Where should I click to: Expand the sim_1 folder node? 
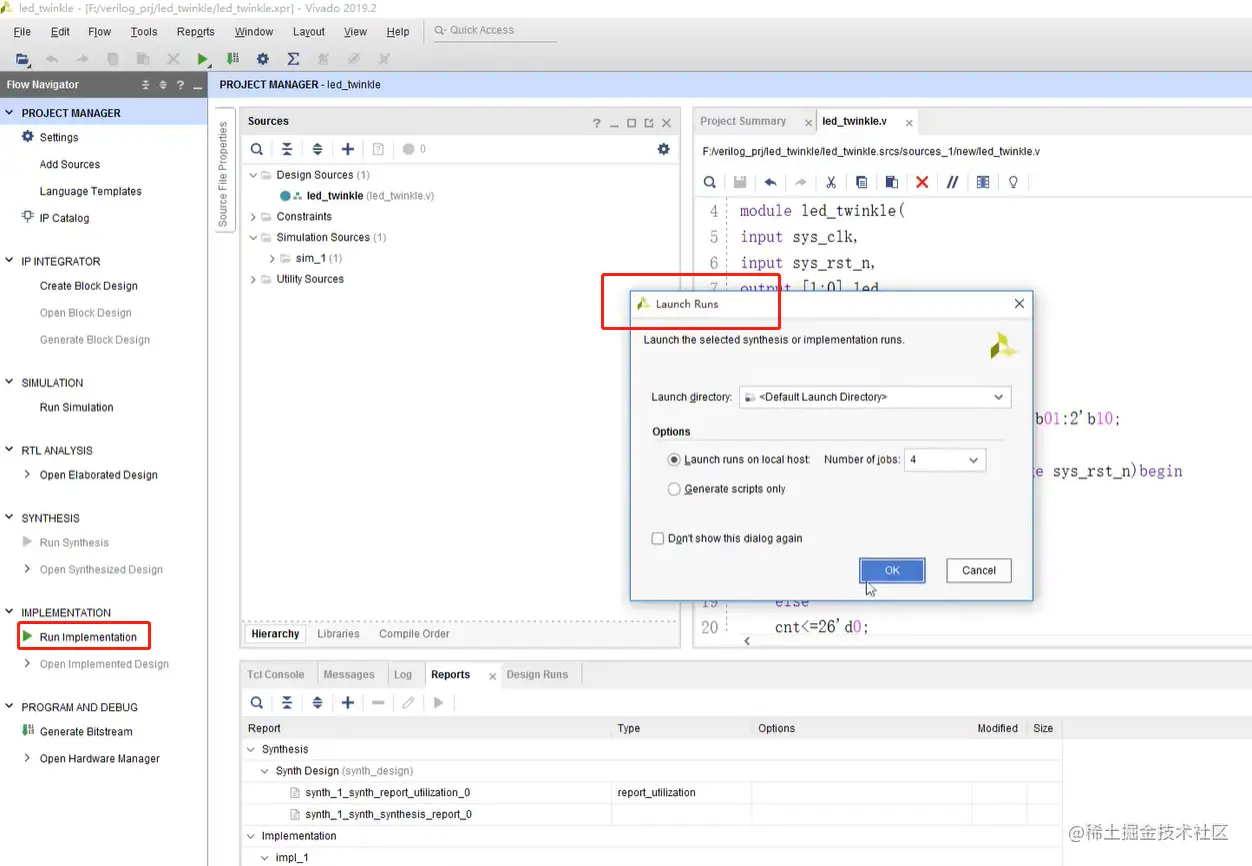272,258
